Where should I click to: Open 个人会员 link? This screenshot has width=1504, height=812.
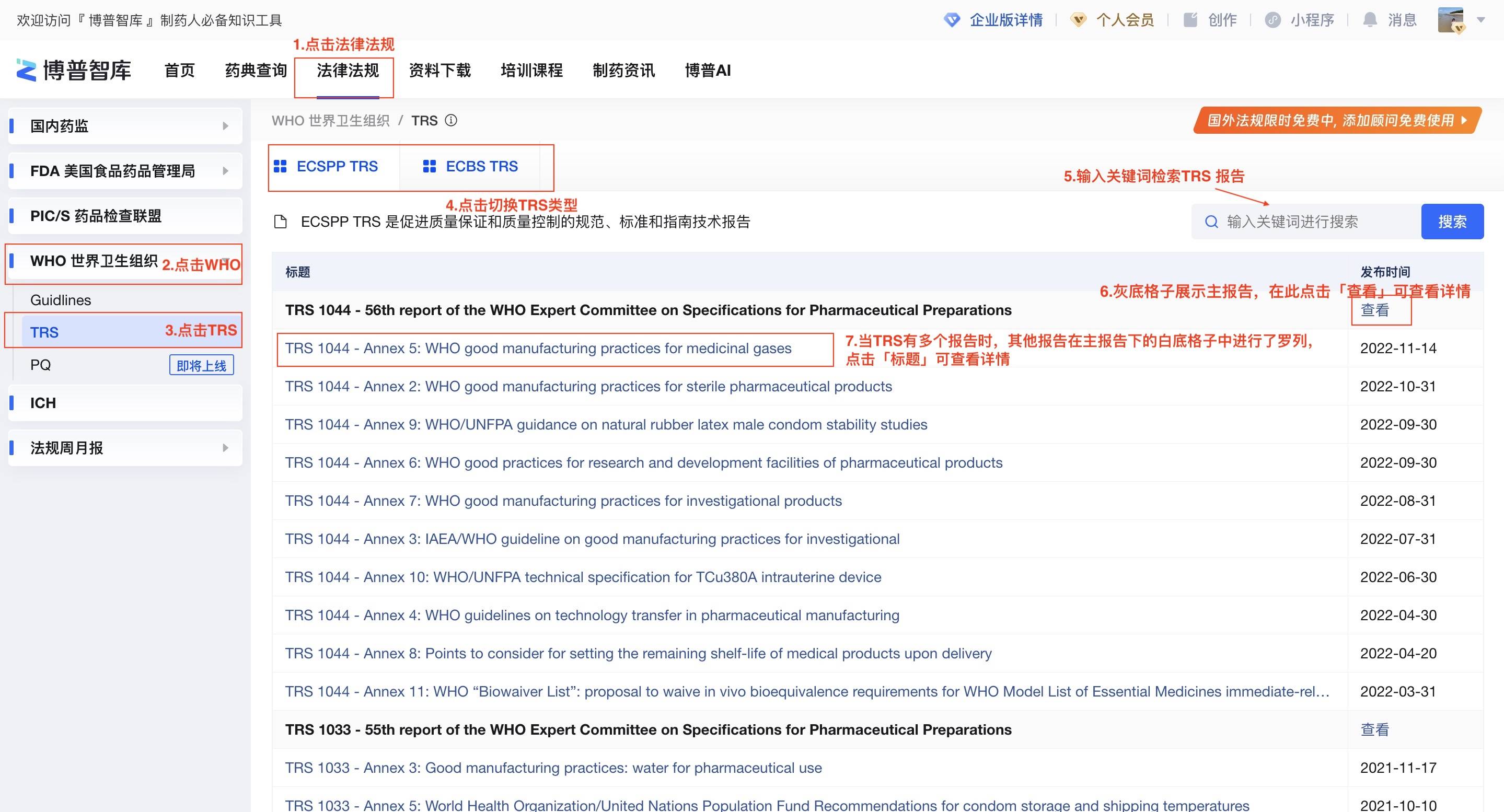click(x=1125, y=20)
